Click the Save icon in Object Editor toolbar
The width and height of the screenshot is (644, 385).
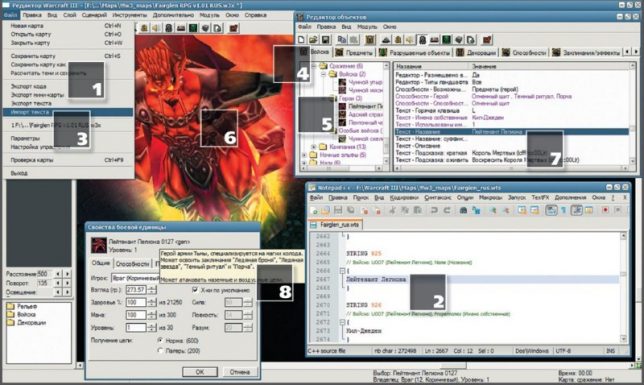[326, 40]
